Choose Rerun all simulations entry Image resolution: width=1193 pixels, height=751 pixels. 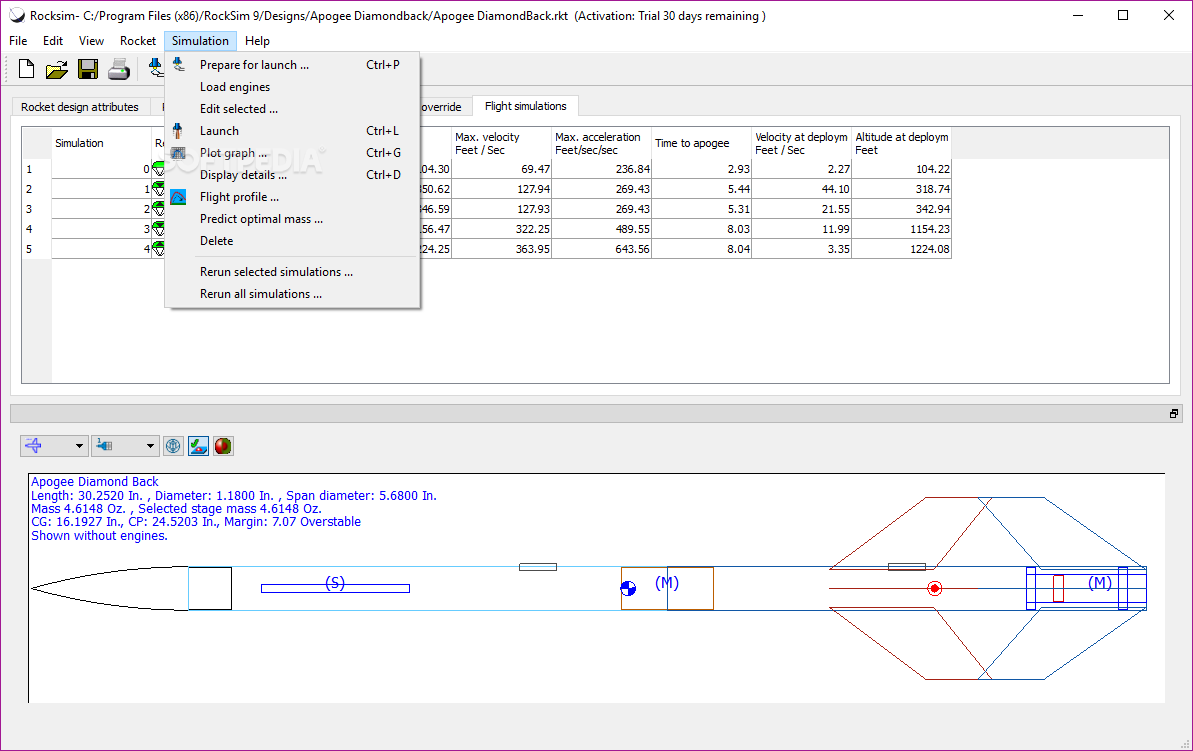pos(292,294)
